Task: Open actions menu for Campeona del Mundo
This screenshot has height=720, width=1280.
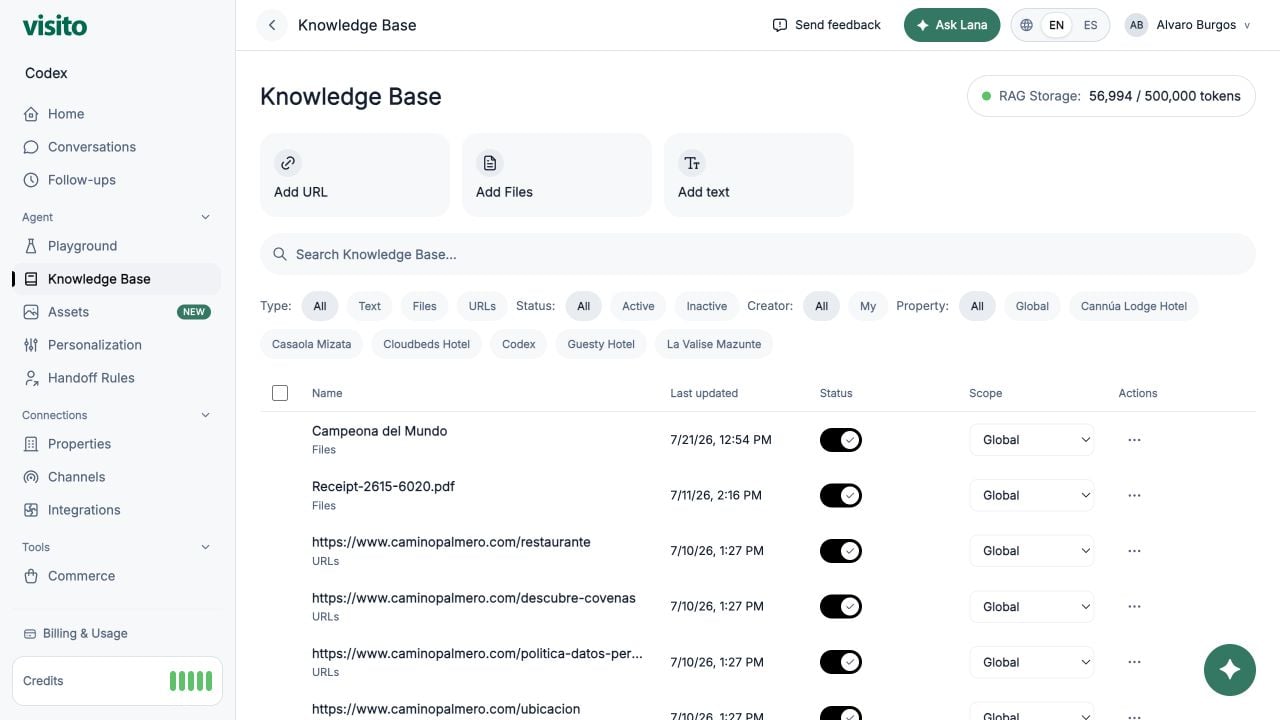Action: click(1134, 440)
